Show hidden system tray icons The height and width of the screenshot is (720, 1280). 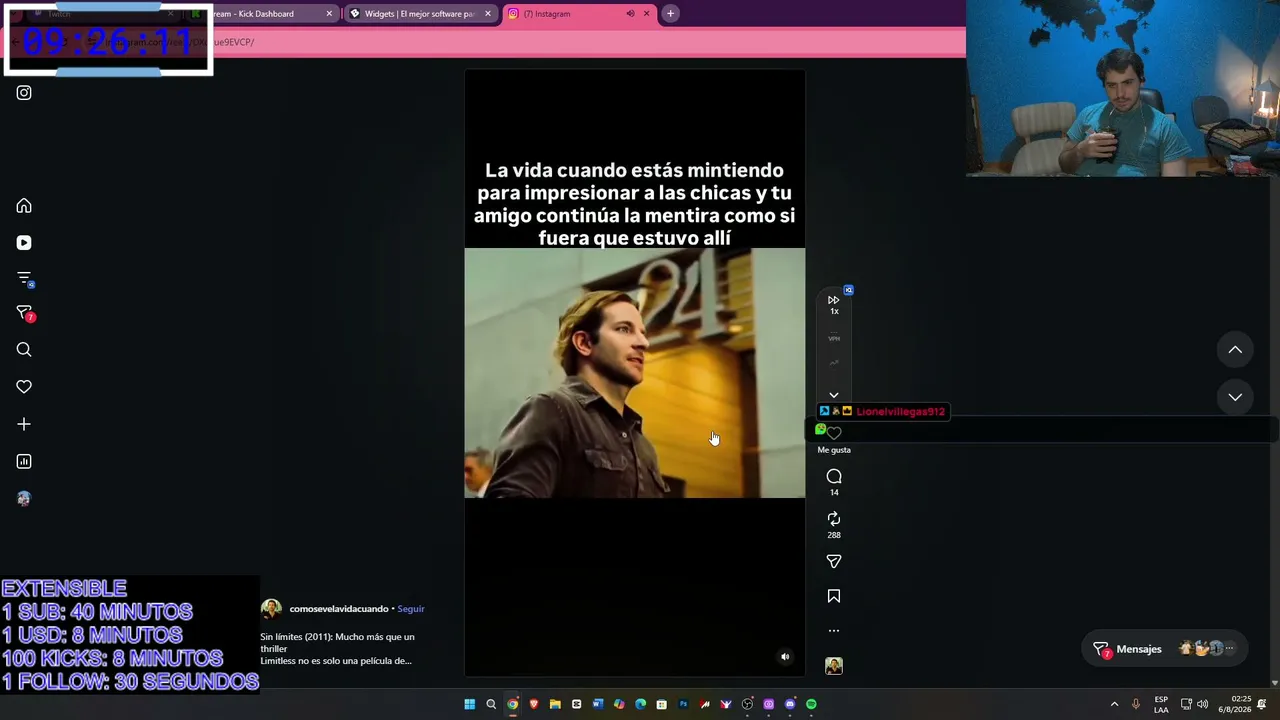tap(1114, 704)
